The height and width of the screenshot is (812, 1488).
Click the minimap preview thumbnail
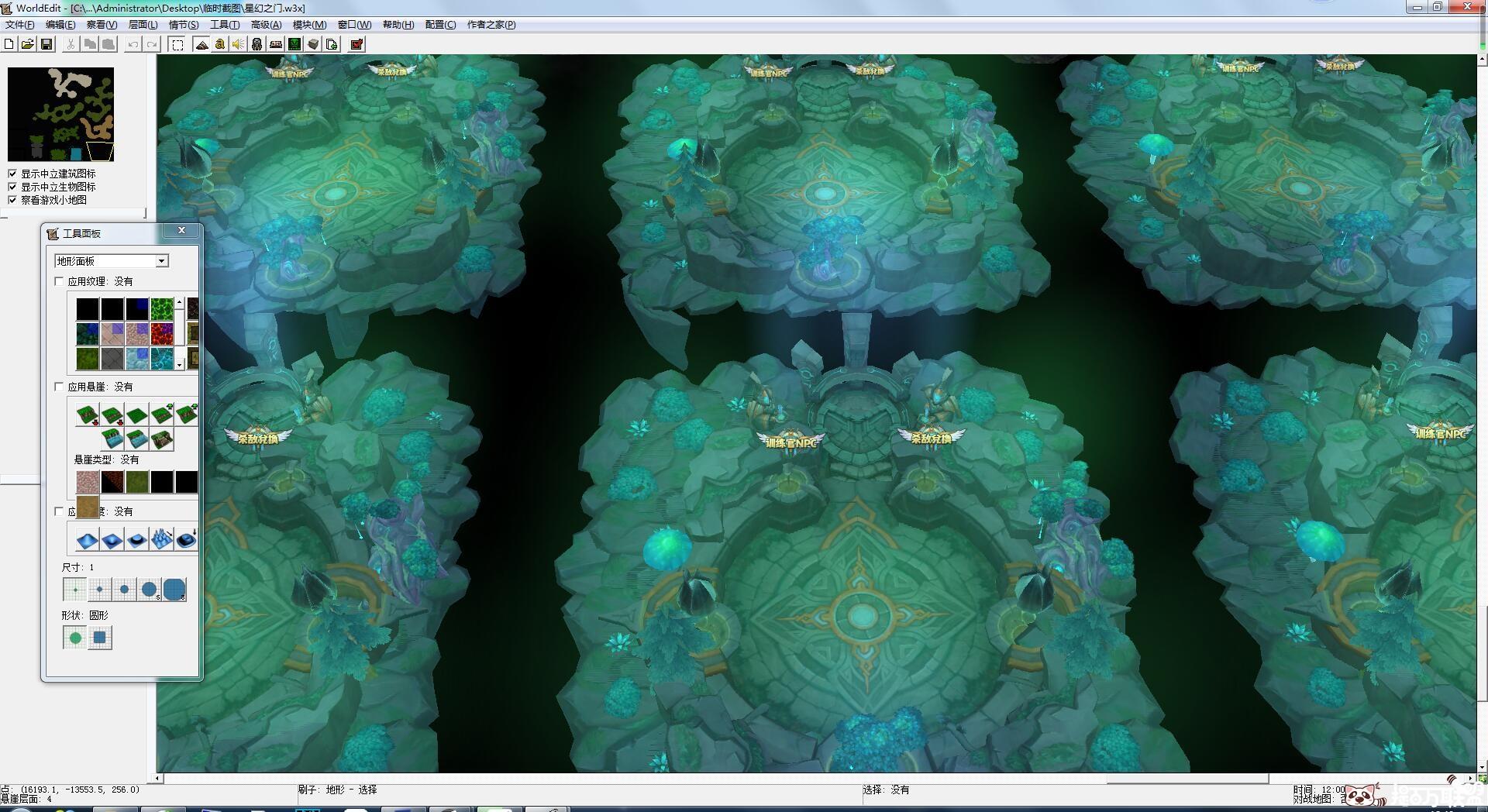tap(60, 114)
